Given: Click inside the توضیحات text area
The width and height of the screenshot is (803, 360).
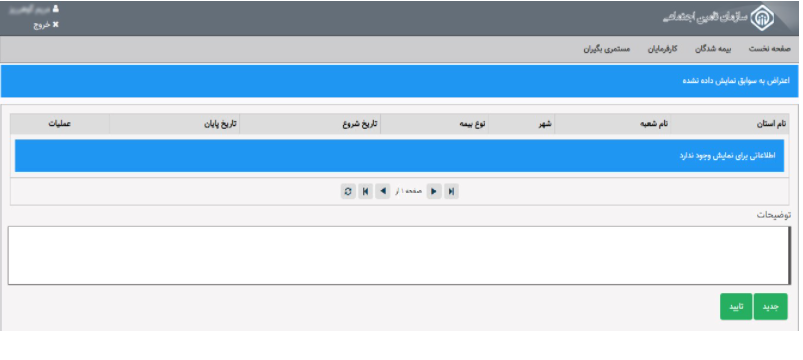Looking at the screenshot, I should point(399,256).
